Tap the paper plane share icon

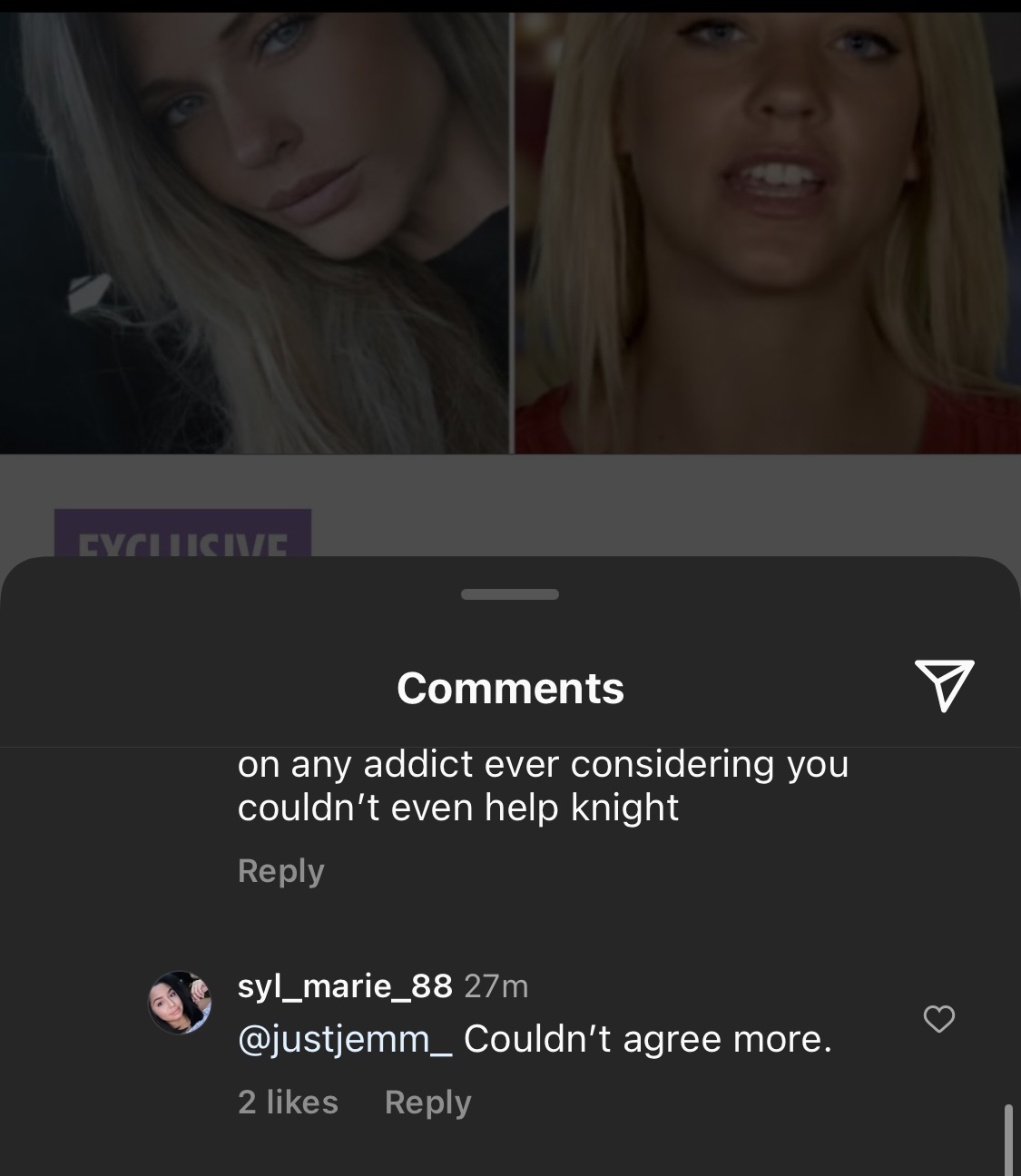point(944,686)
